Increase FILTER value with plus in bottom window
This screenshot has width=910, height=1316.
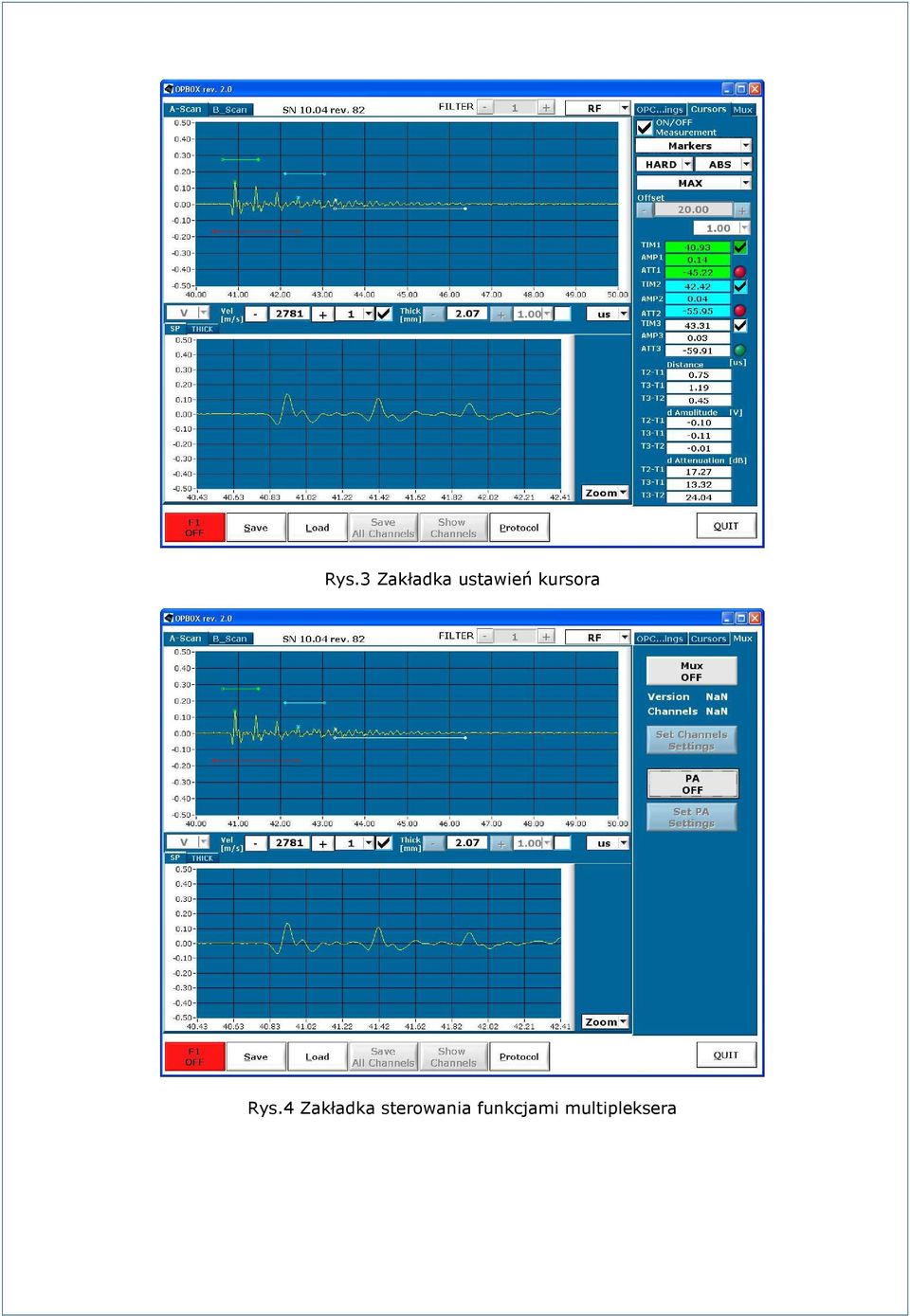(x=546, y=638)
